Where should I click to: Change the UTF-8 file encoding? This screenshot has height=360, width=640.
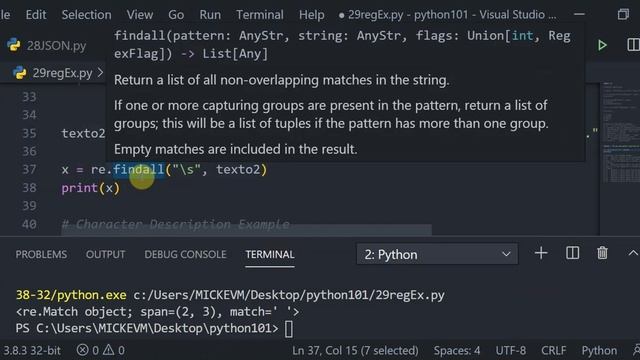[511, 350]
